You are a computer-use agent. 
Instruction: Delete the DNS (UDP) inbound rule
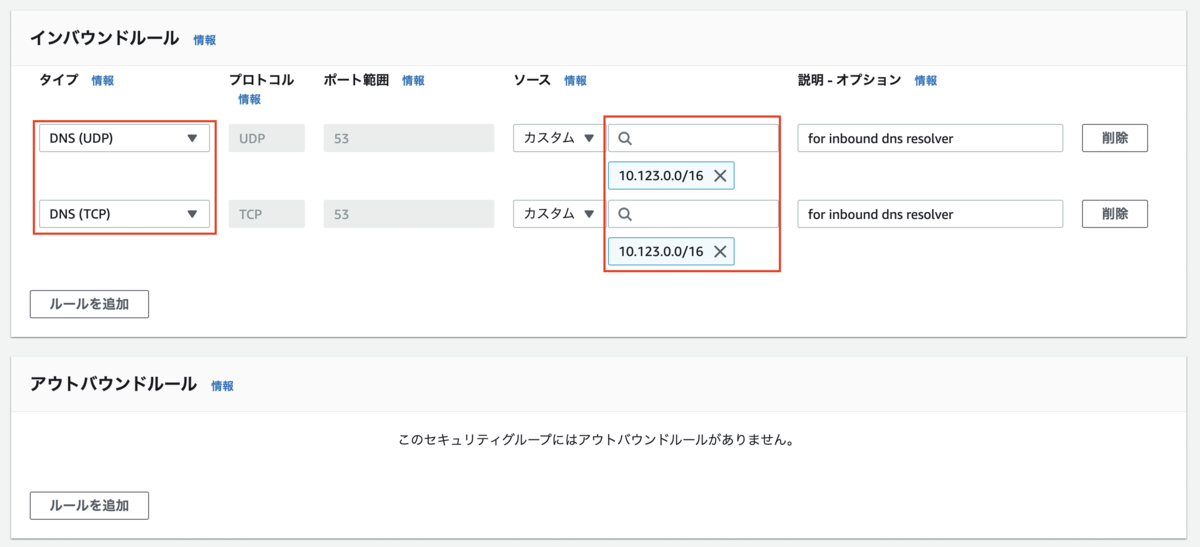pos(1114,138)
